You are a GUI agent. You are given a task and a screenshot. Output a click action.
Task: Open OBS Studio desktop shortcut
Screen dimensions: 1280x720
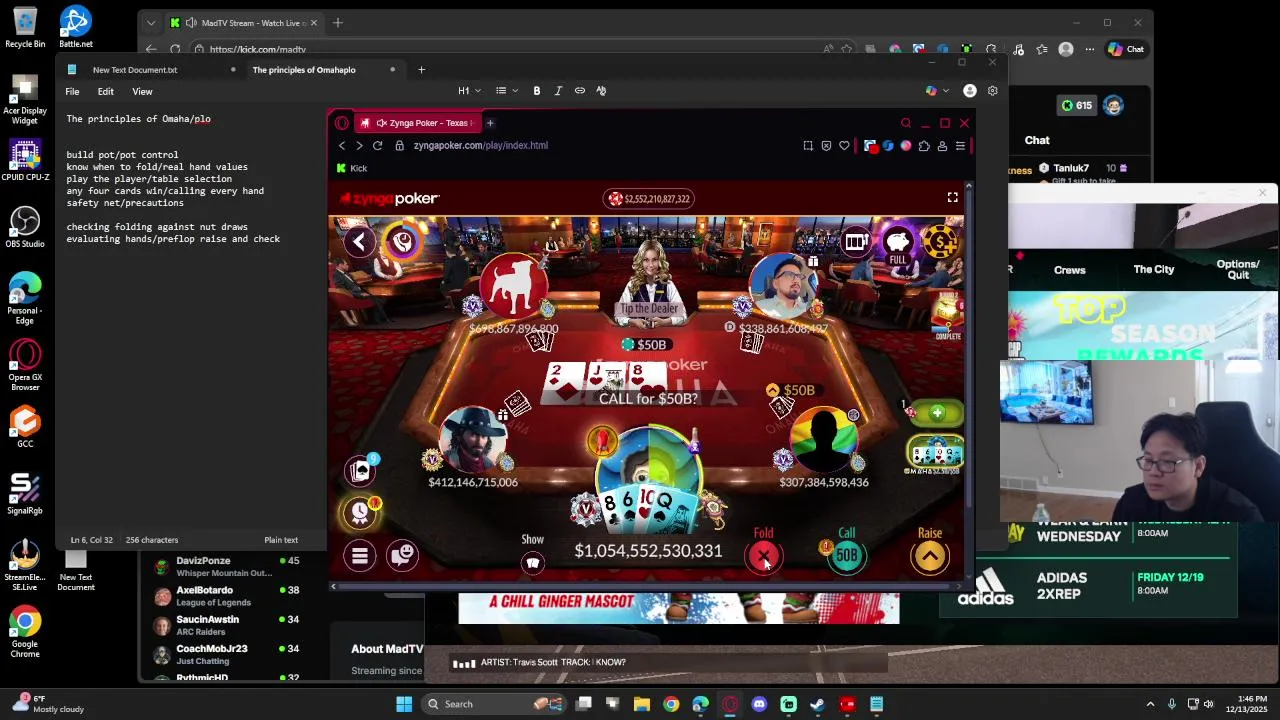click(x=25, y=227)
